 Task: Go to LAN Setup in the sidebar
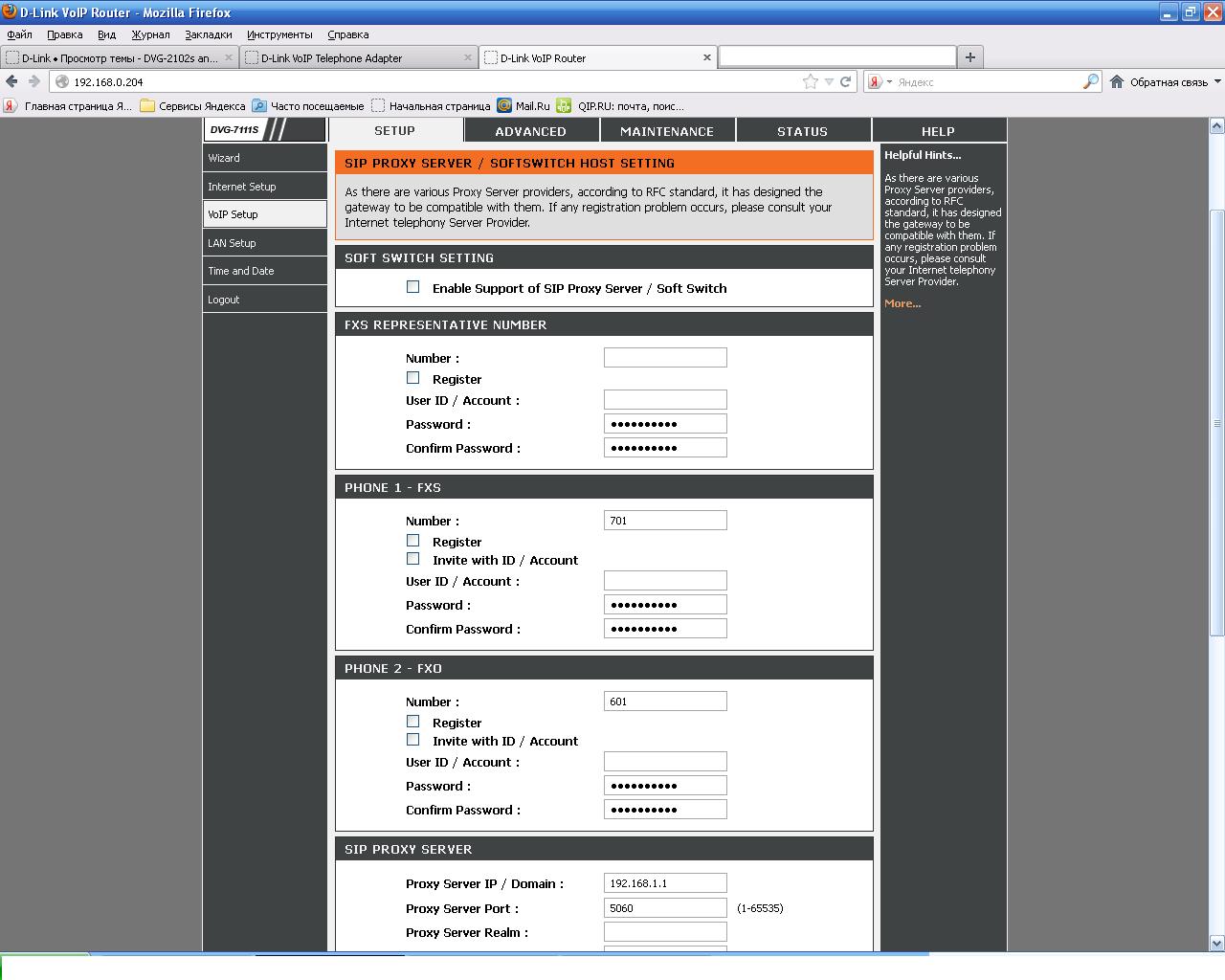(x=233, y=243)
